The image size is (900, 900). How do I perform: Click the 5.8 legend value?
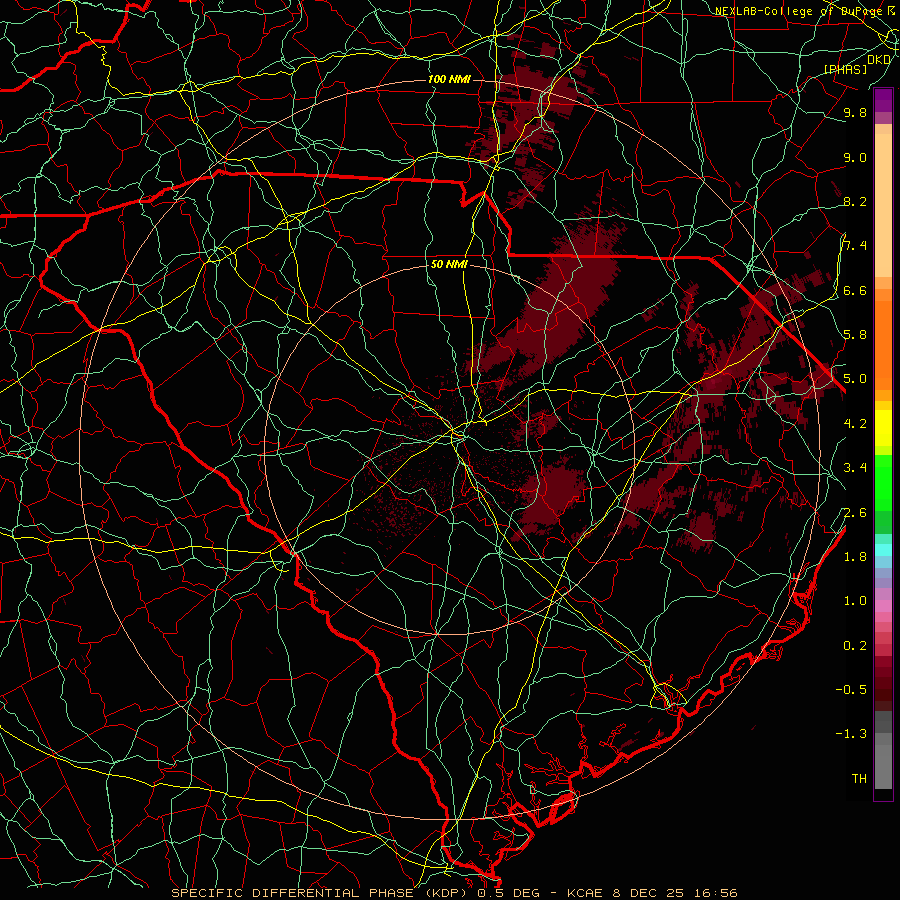[855, 335]
